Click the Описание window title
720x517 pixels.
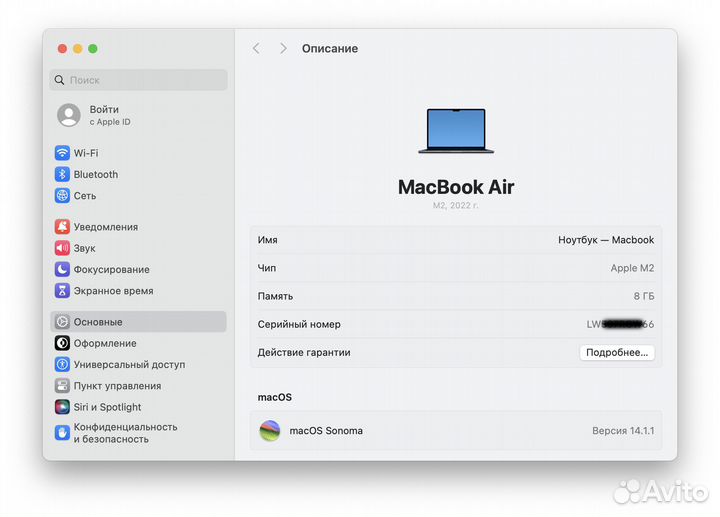pyautogui.click(x=330, y=48)
